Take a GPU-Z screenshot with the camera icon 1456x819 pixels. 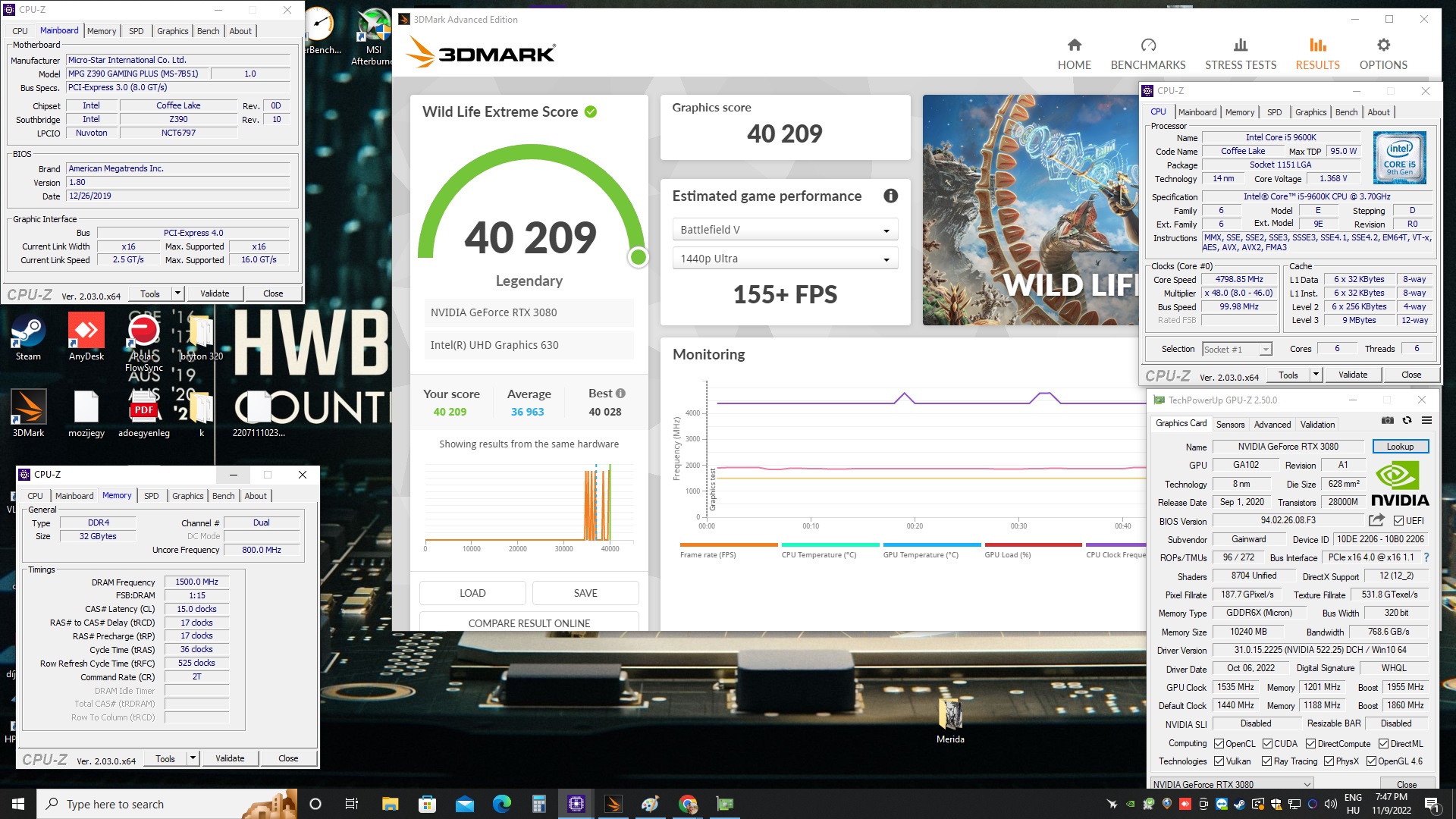1387,420
